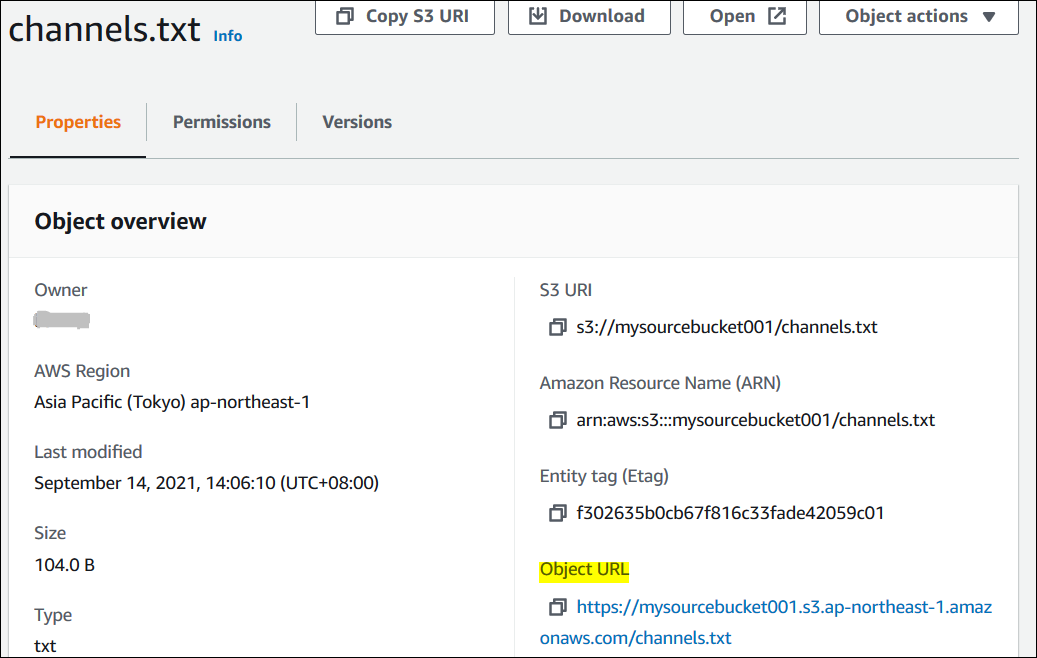Select the Properties tab
Viewport: 1037px width, 658px height.
pyautogui.click(x=78, y=121)
